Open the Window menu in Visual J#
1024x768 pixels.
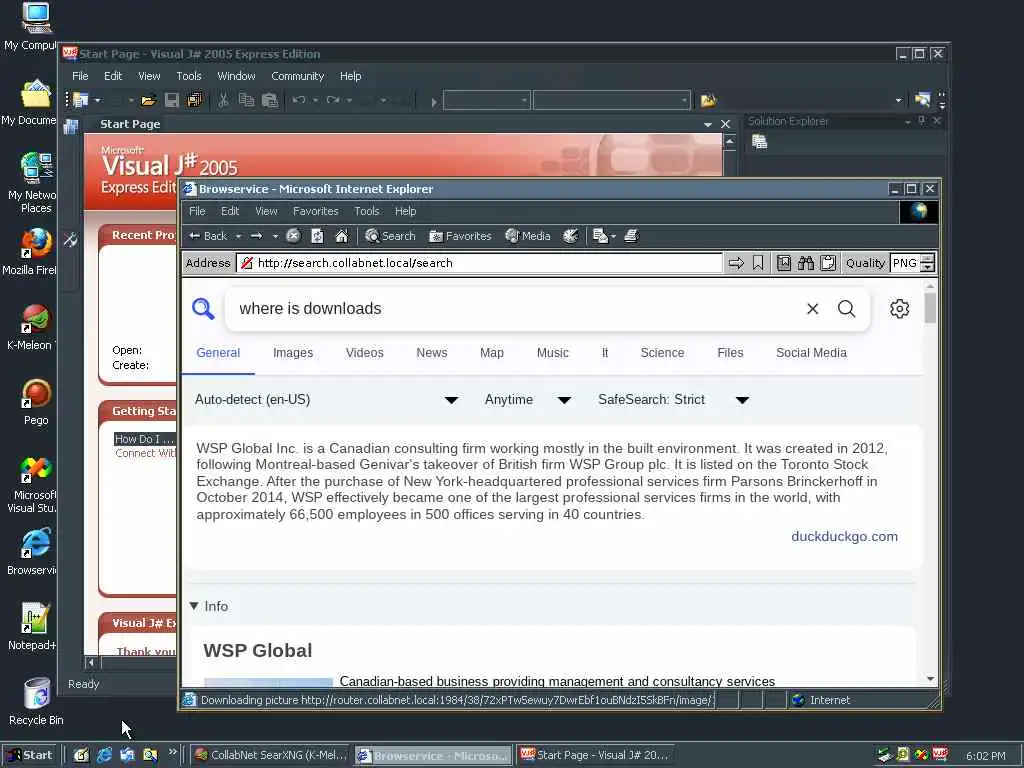click(x=236, y=76)
